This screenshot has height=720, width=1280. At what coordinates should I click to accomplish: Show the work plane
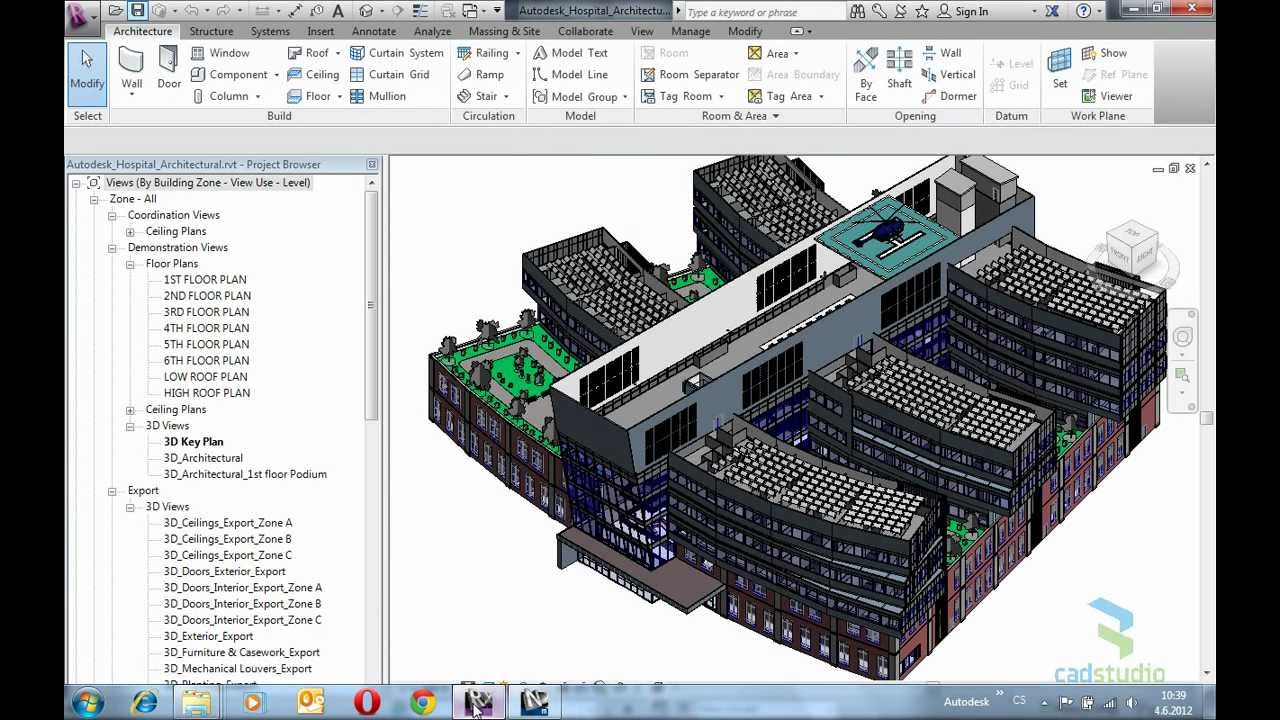click(1104, 53)
